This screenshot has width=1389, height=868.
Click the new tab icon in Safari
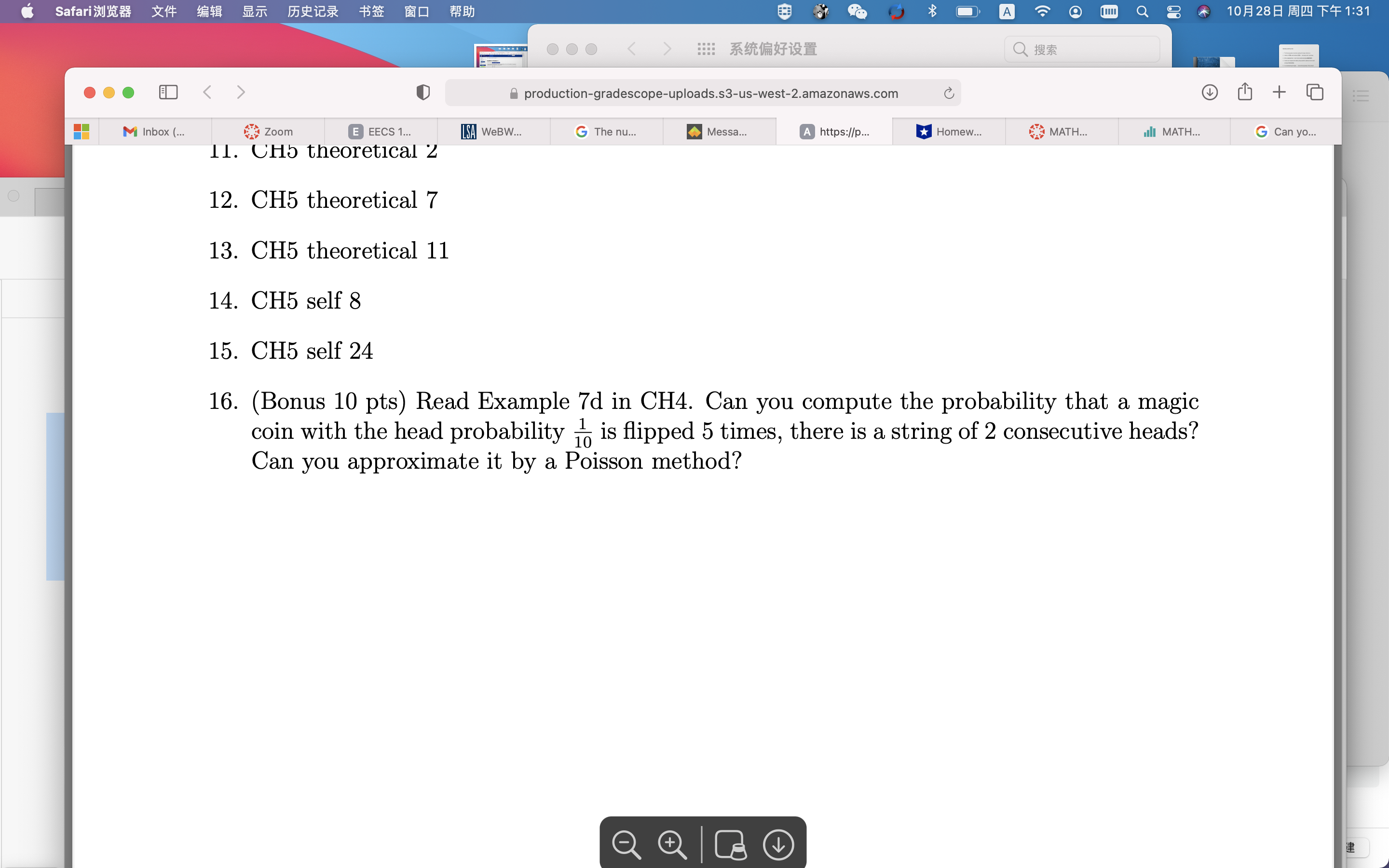click(x=1278, y=92)
